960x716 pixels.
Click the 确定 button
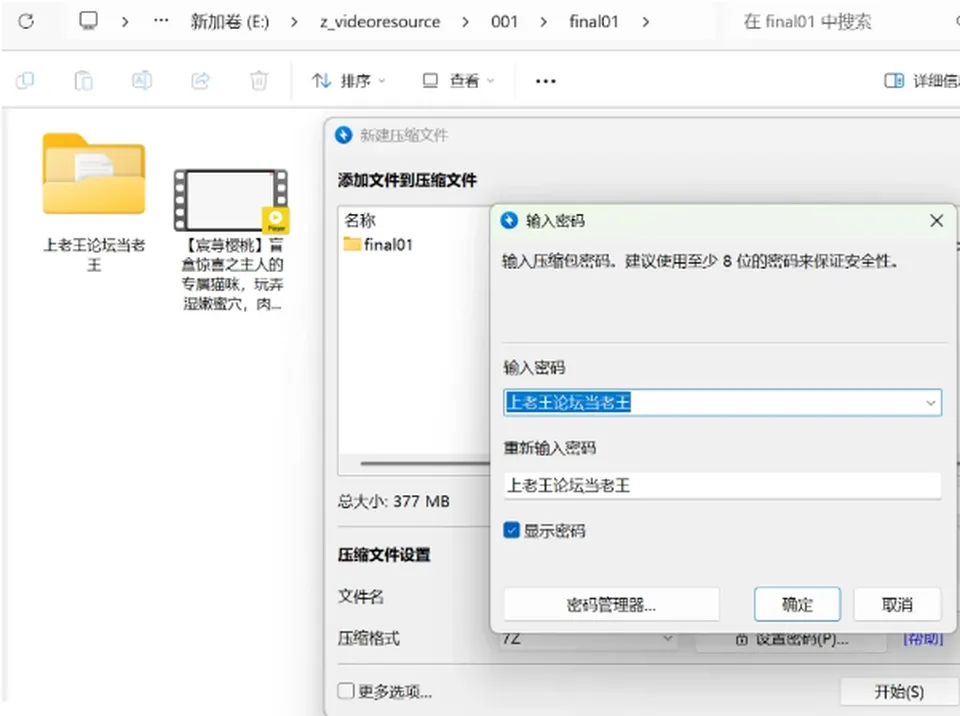click(x=797, y=605)
